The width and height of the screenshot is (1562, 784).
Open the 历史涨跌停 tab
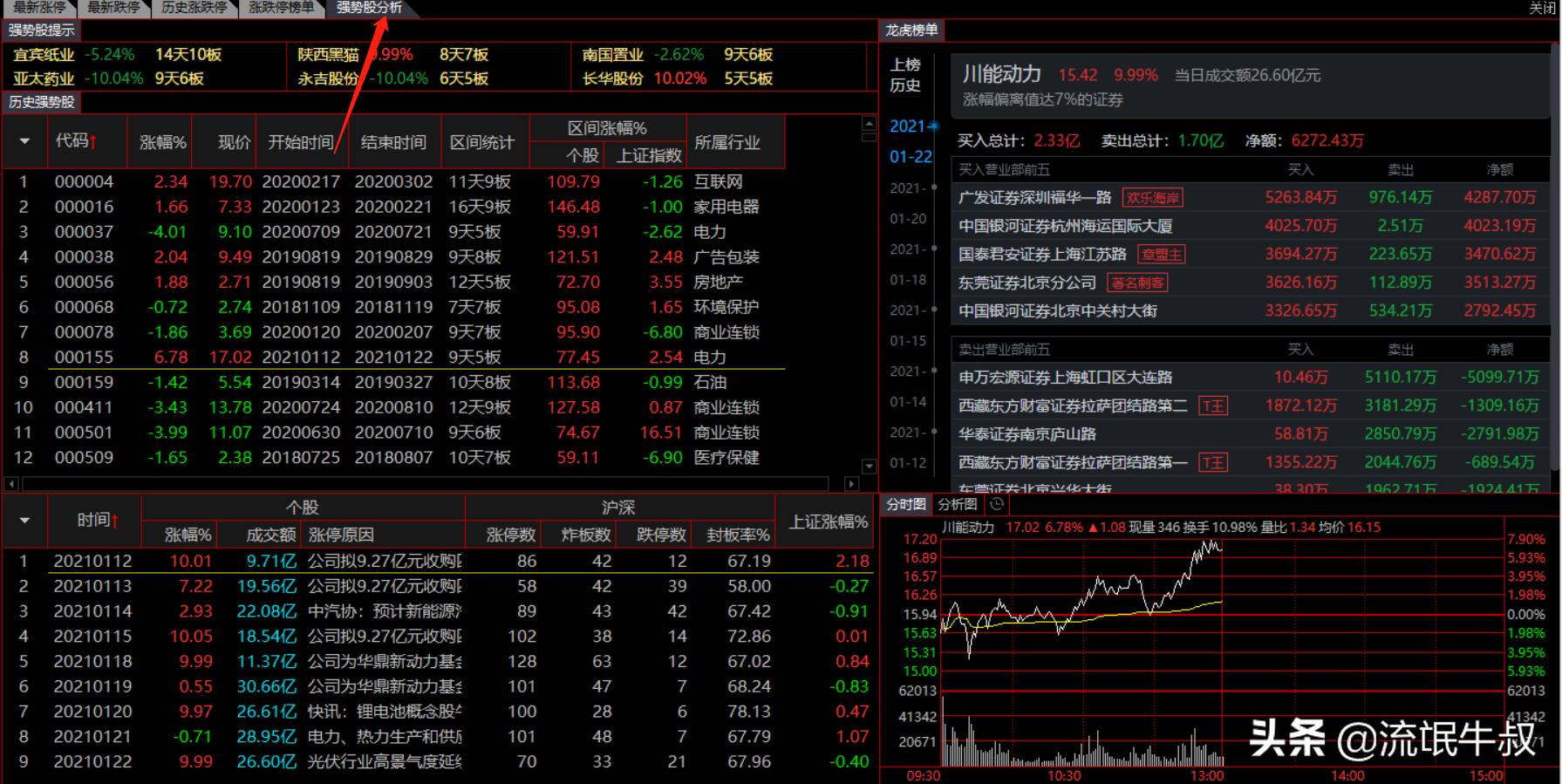pos(194,8)
